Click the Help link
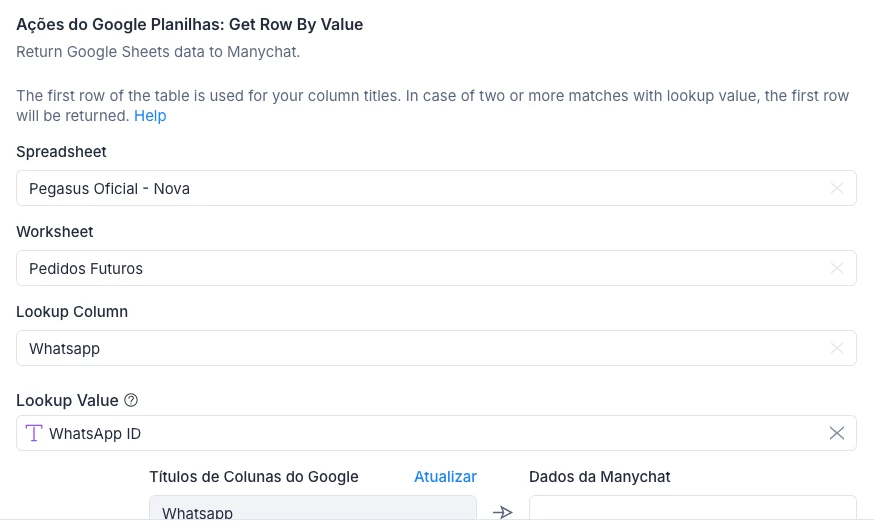The width and height of the screenshot is (874, 529). click(x=150, y=116)
